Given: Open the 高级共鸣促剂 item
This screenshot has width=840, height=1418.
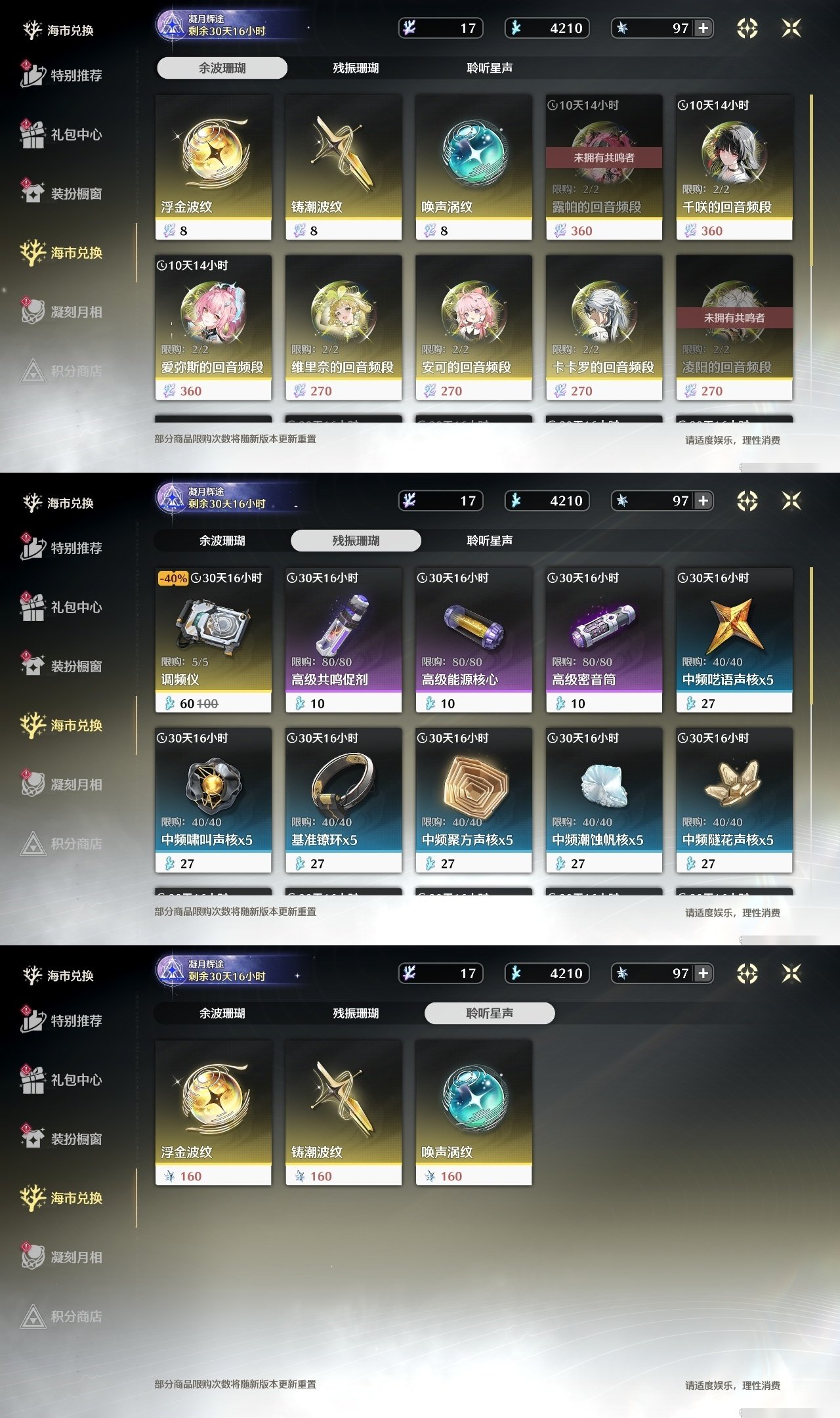Looking at the screenshot, I should [x=343, y=640].
